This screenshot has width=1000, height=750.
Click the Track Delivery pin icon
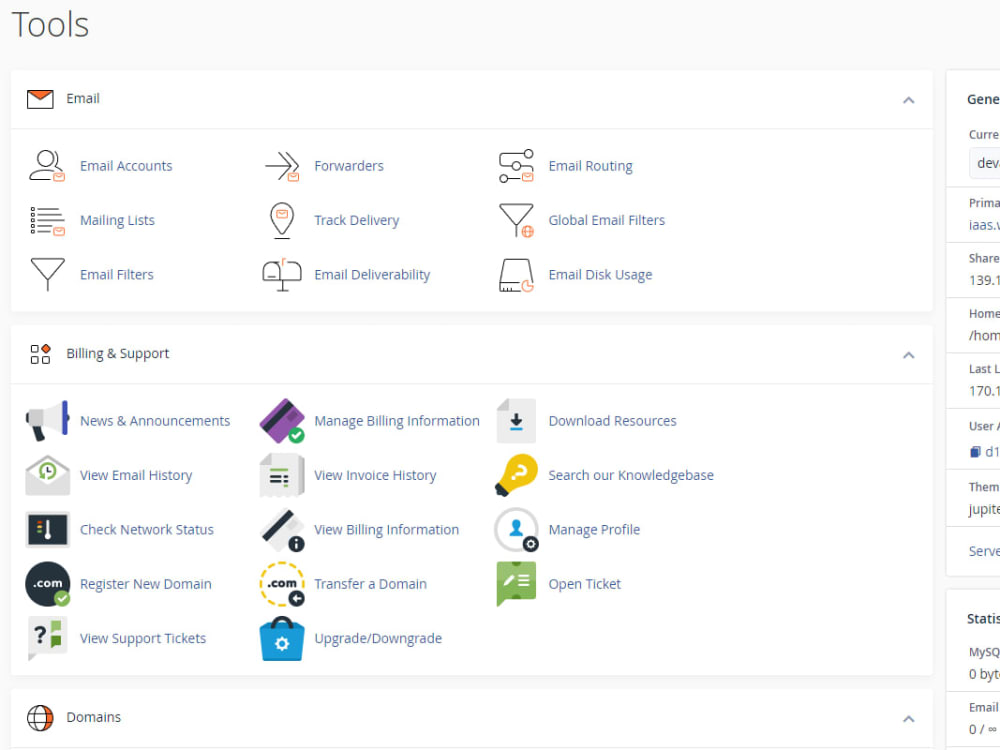tap(282, 221)
